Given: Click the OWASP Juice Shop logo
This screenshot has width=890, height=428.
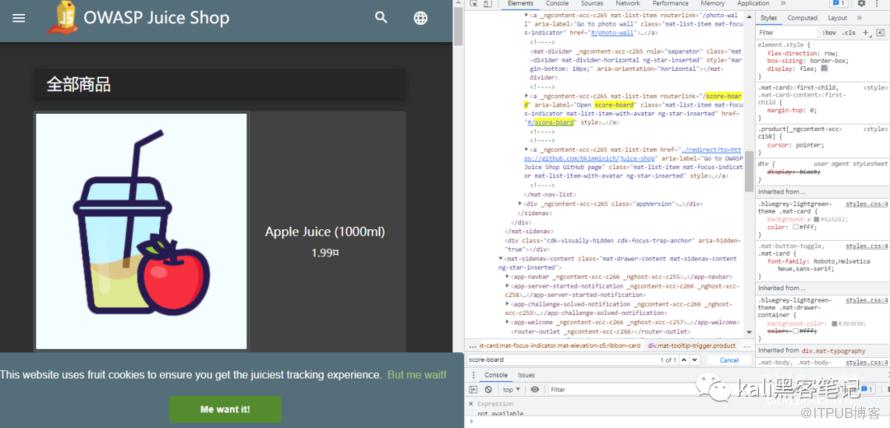Looking at the screenshot, I should pos(62,18).
